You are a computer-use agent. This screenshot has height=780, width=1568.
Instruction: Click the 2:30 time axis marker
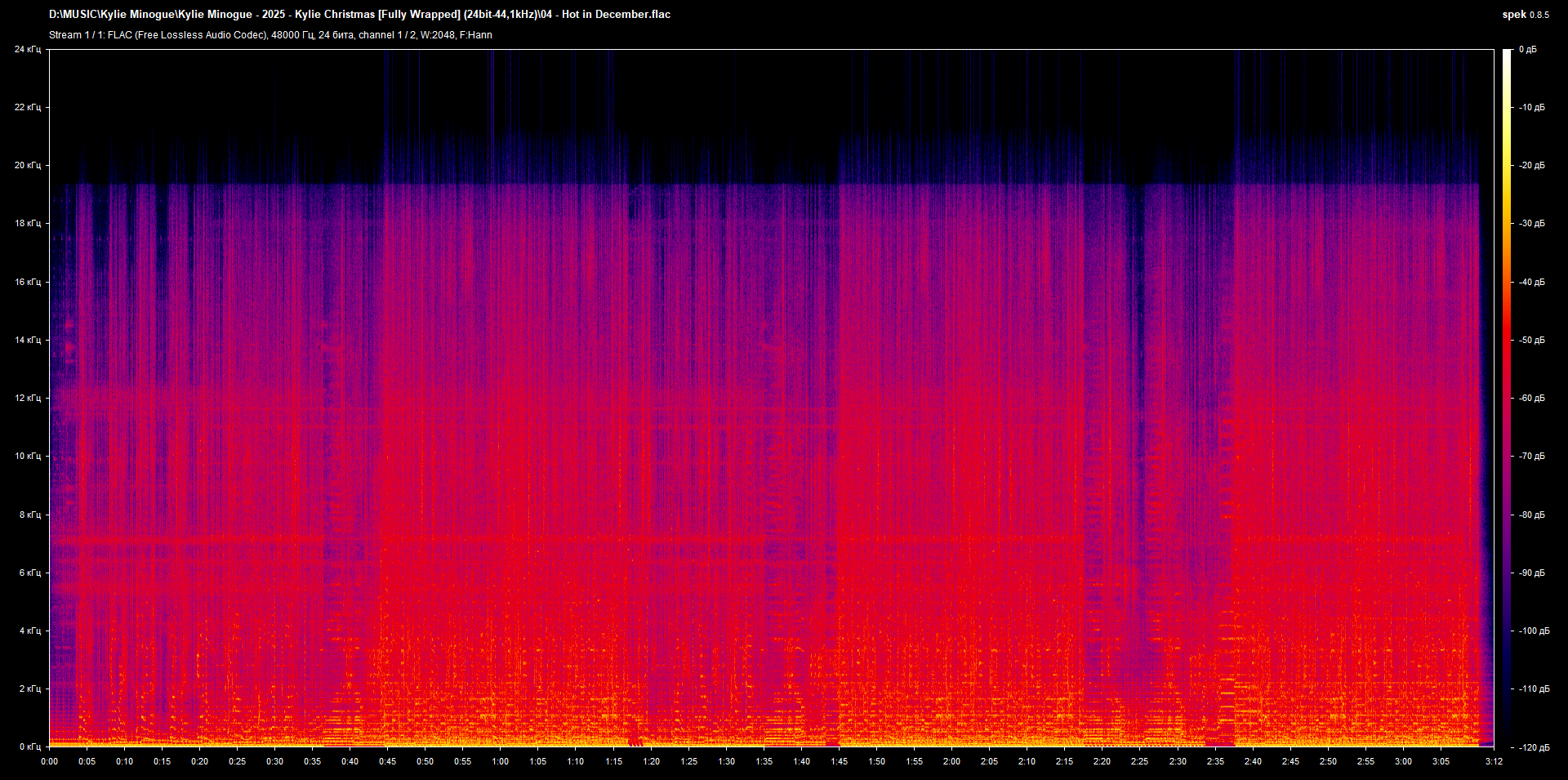coord(1177,761)
